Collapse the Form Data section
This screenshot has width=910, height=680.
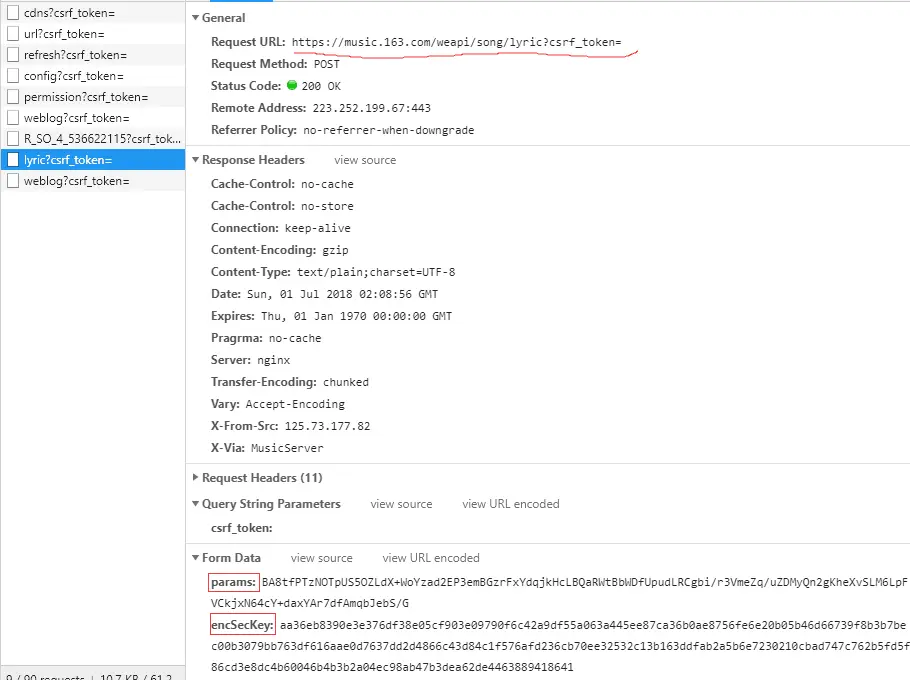(x=196, y=558)
